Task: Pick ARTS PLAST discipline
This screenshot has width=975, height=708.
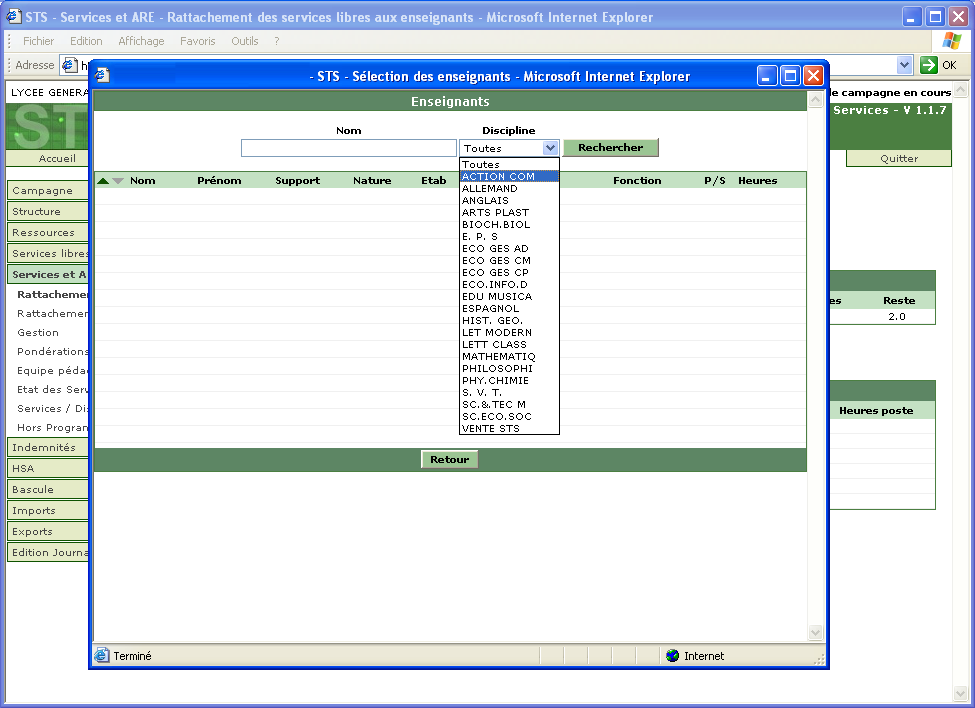Action: pyautogui.click(x=509, y=213)
